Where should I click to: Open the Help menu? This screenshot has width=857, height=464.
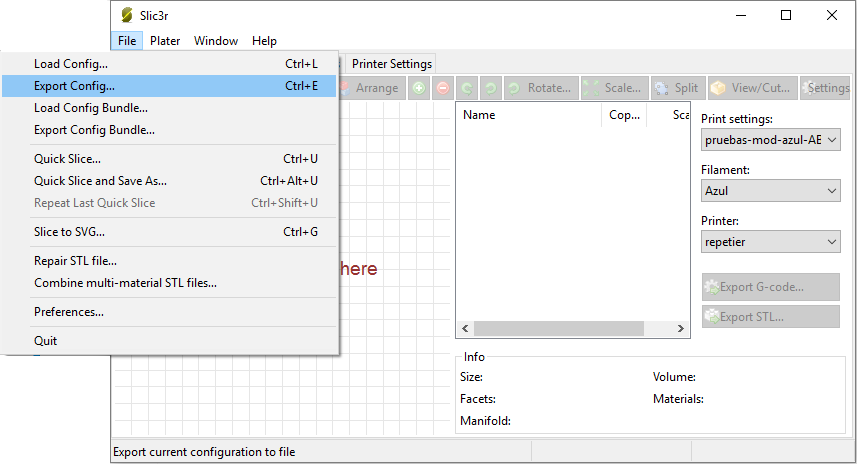pyautogui.click(x=265, y=41)
